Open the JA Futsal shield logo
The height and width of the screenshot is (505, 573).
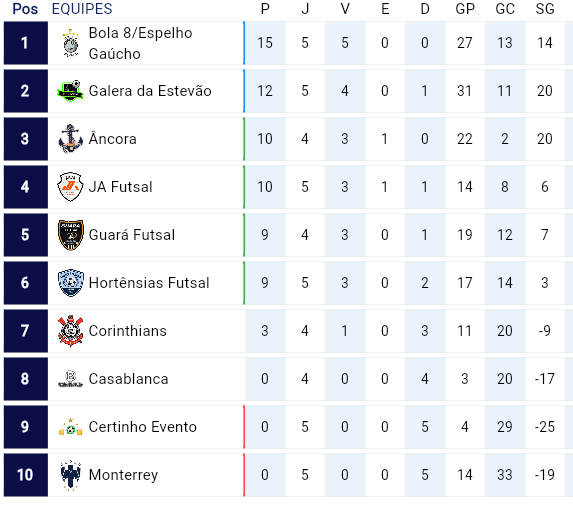tap(71, 187)
